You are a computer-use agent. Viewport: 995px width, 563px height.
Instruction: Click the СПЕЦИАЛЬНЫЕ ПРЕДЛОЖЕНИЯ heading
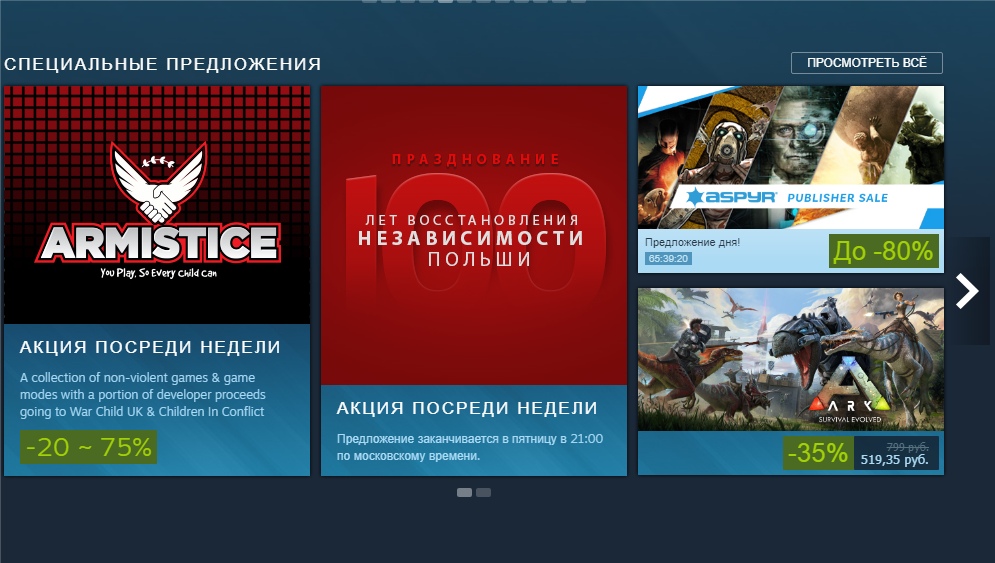click(x=162, y=64)
